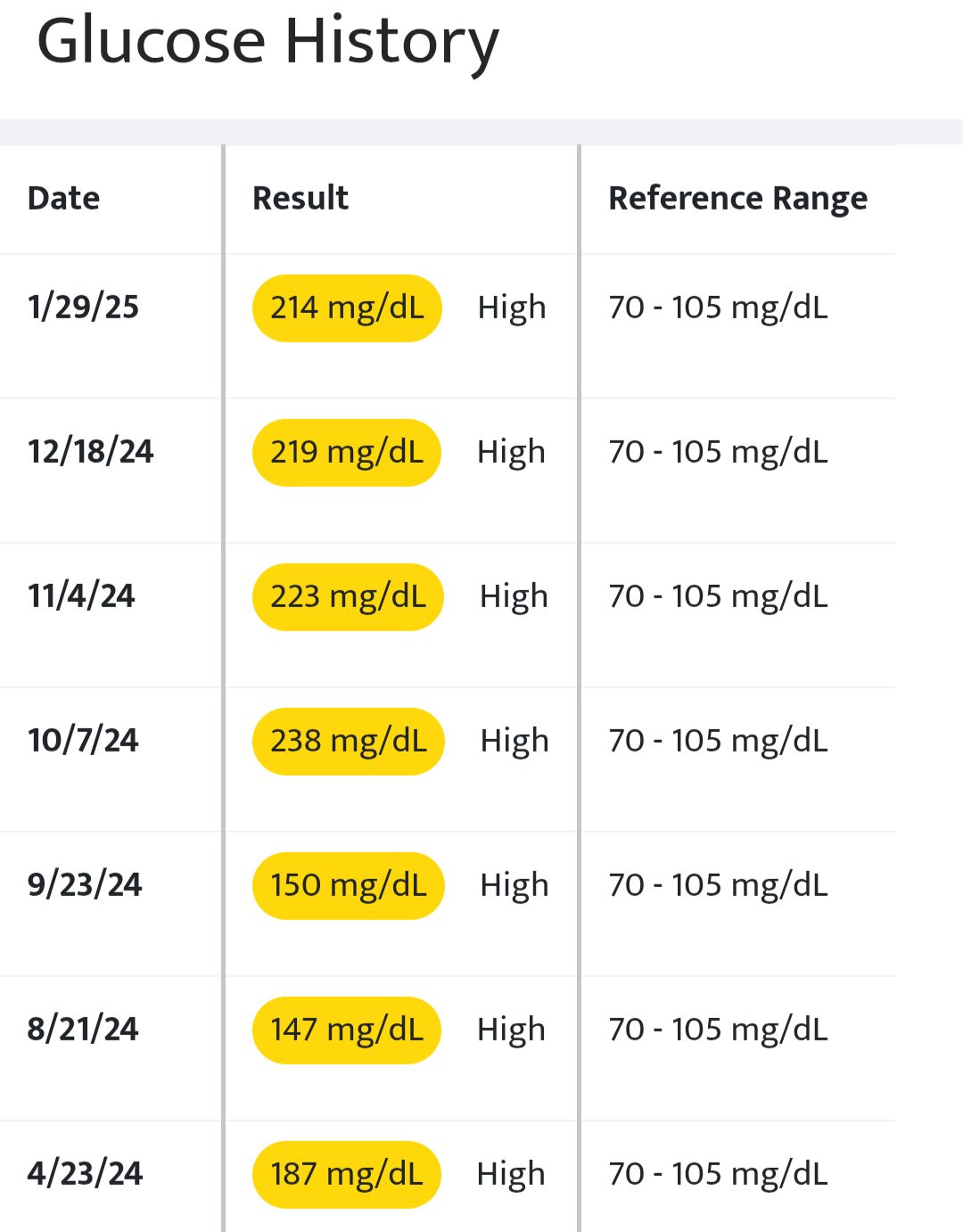Image resolution: width=963 pixels, height=1232 pixels.
Task: Select the Reference Range column header
Action: [x=737, y=198]
